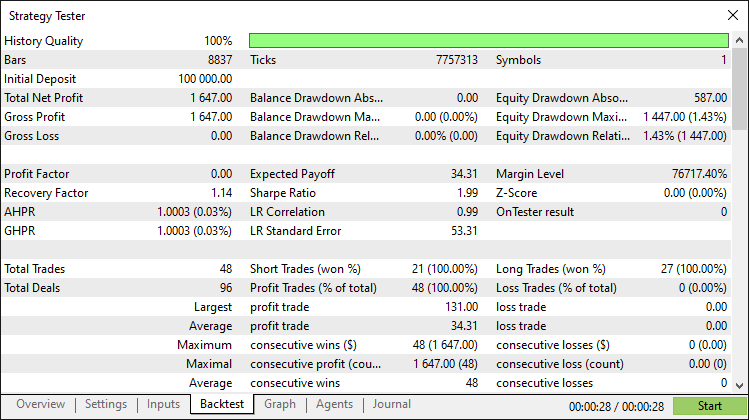
Task: View the Graph tab
Action: click(280, 404)
